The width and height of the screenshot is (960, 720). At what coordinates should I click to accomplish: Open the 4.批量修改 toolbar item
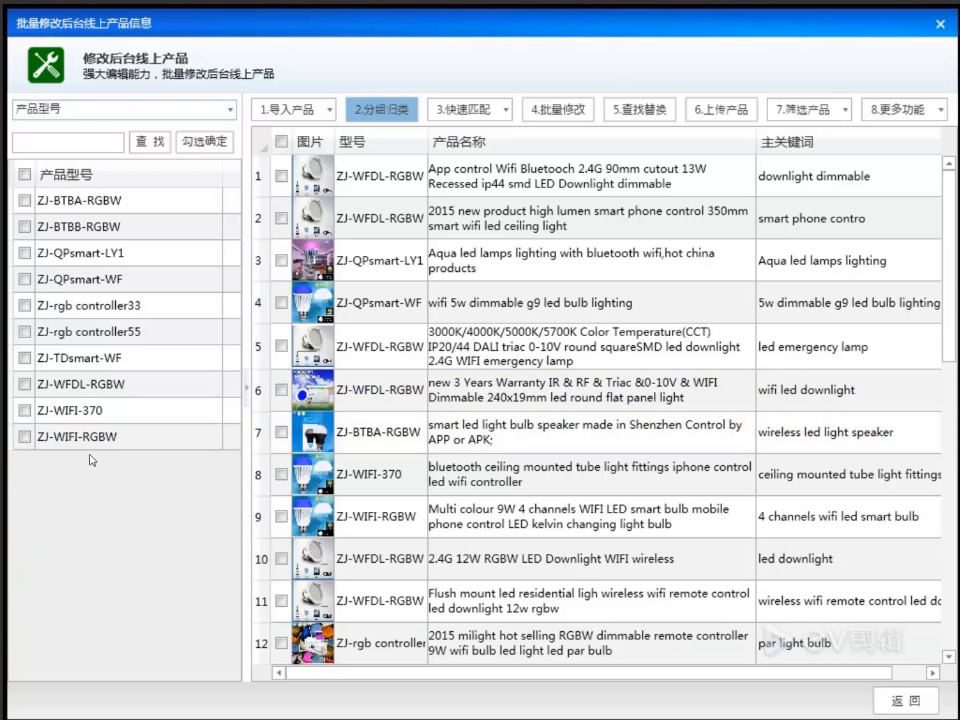point(558,110)
